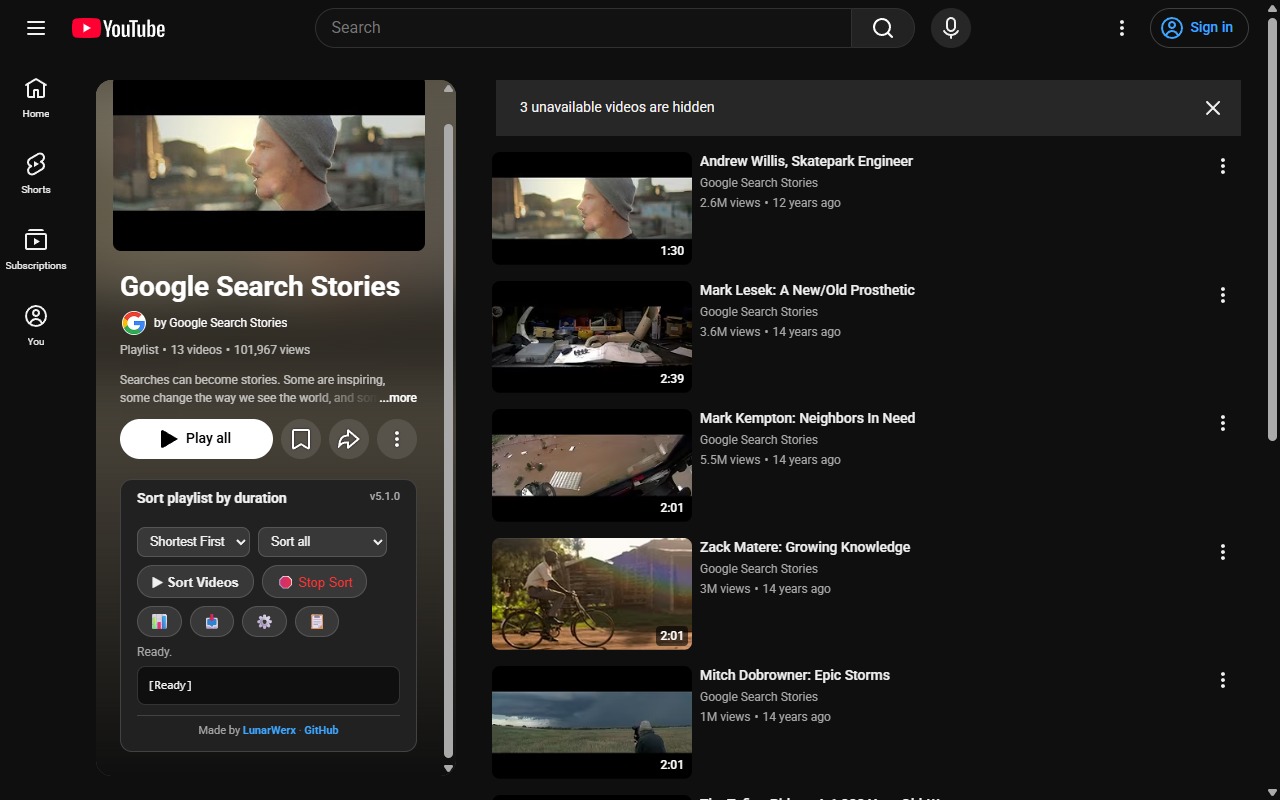Dismiss the unavailable videos hidden notice
The width and height of the screenshot is (1280, 800).
coord(1213,108)
